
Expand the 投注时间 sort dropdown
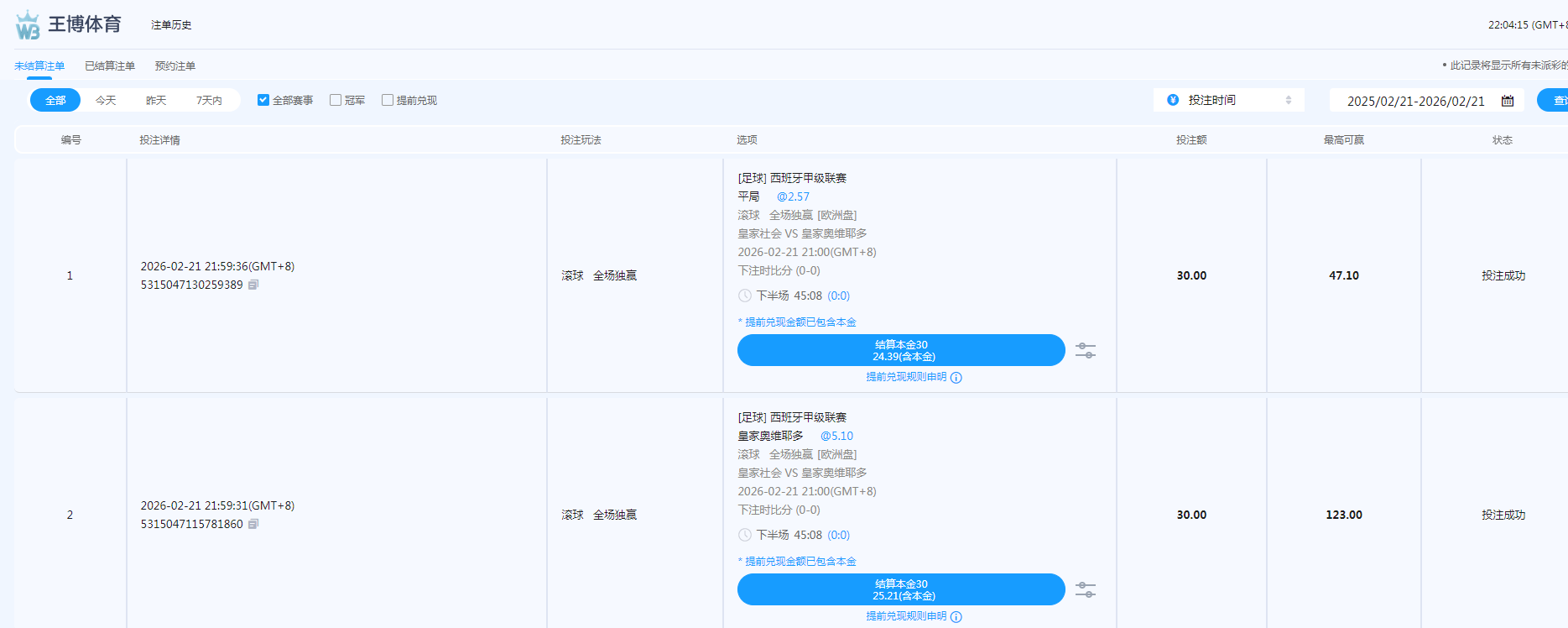coord(1228,100)
